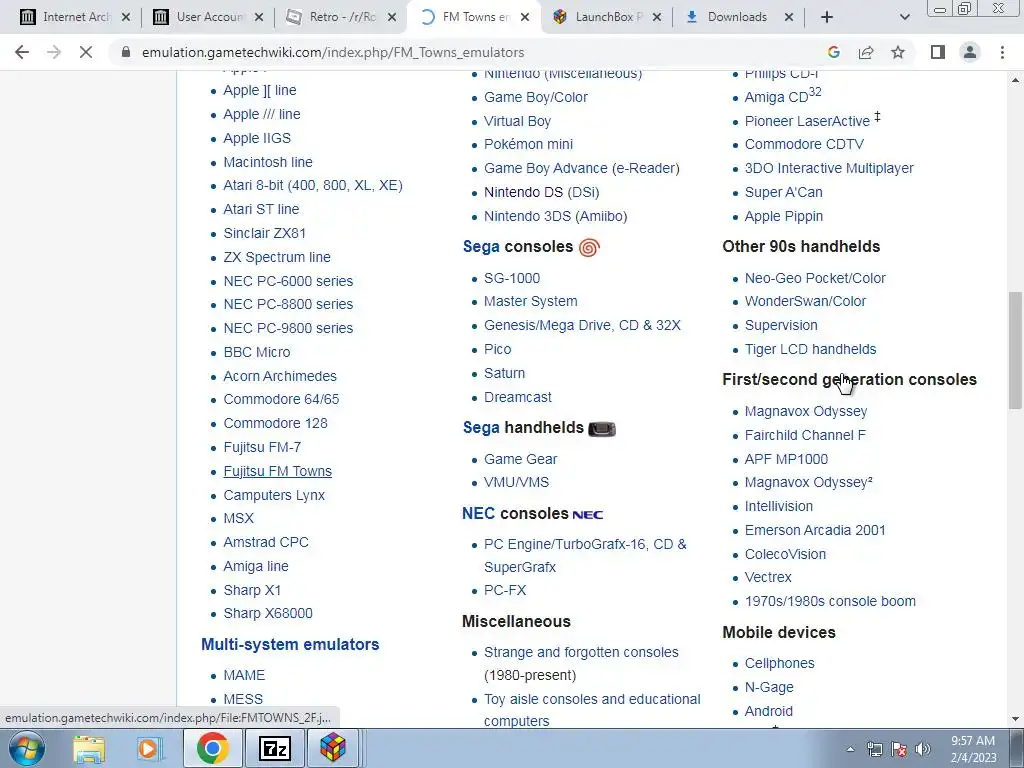Open the Commodore 128 link

tap(276, 423)
